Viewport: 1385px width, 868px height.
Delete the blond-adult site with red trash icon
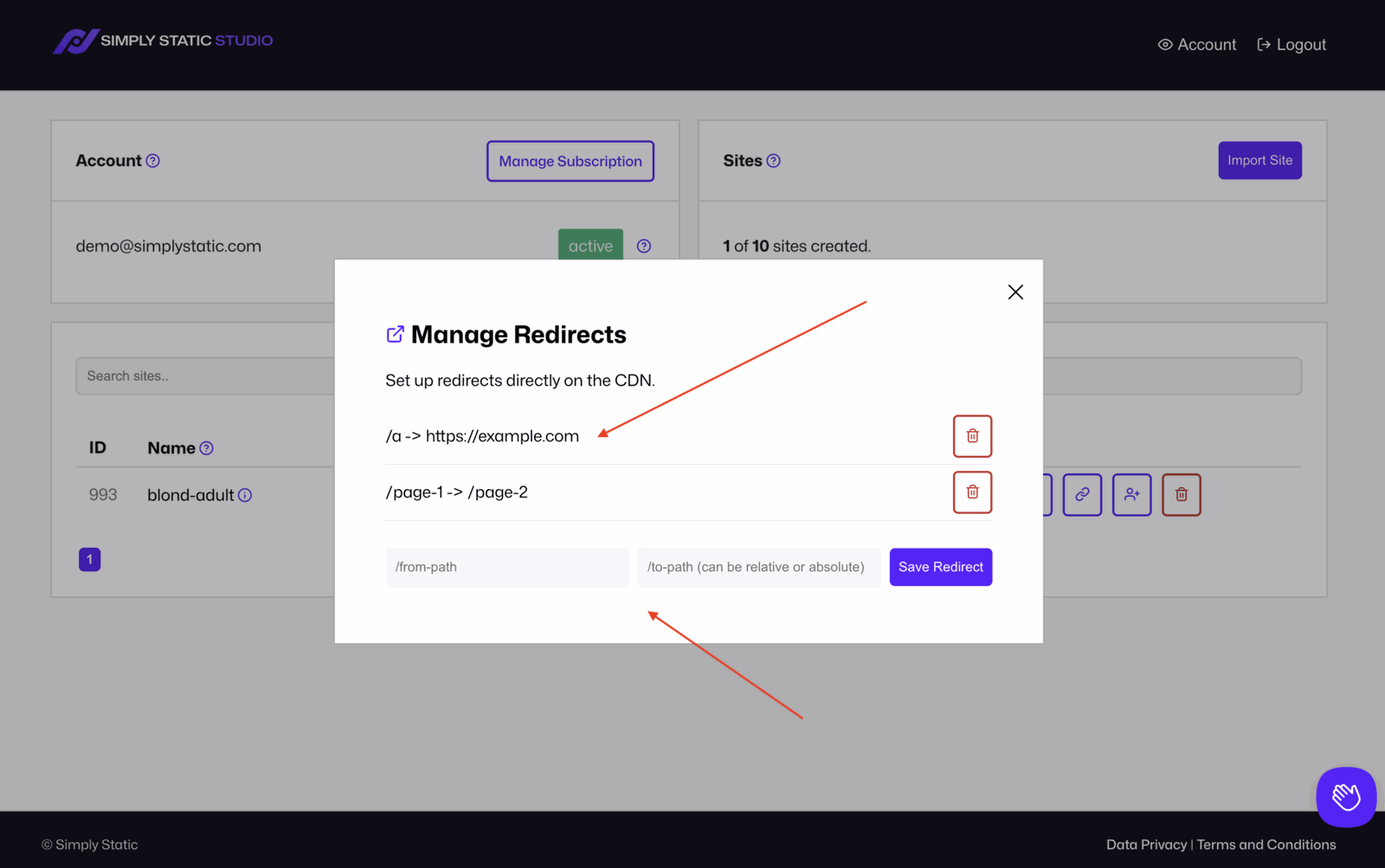point(1181,494)
